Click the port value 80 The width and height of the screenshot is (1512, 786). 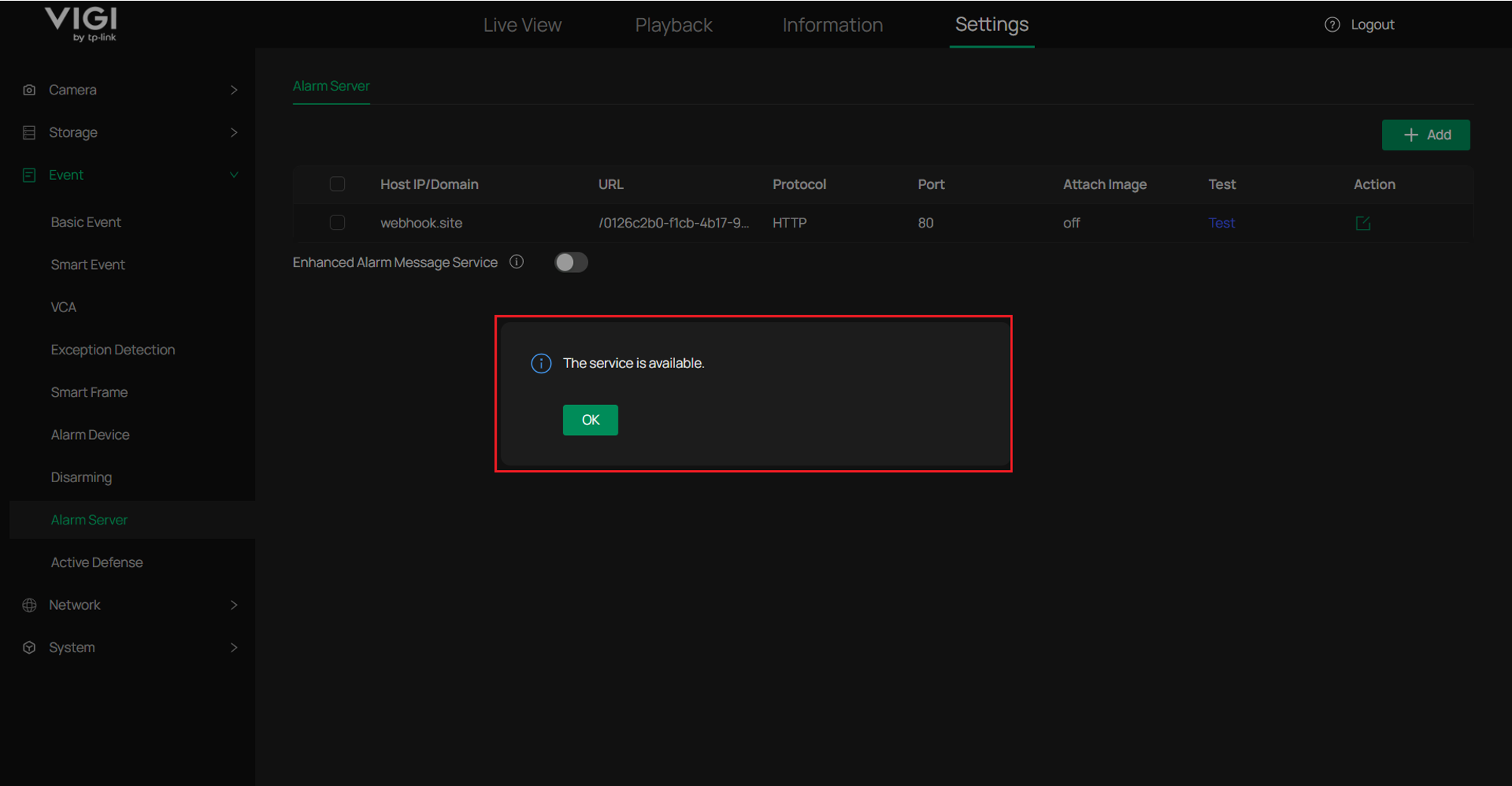pyautogui.click(x=925, y=223)
